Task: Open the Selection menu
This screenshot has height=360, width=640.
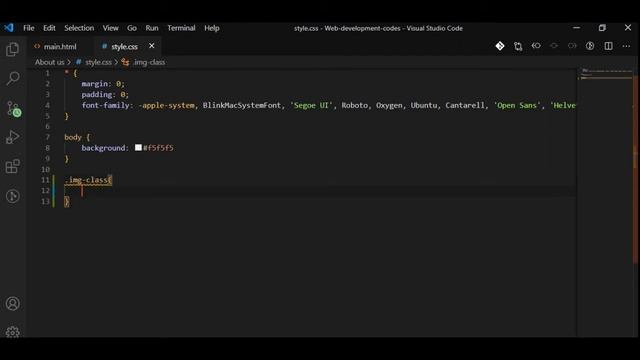Action: (79, 28)
